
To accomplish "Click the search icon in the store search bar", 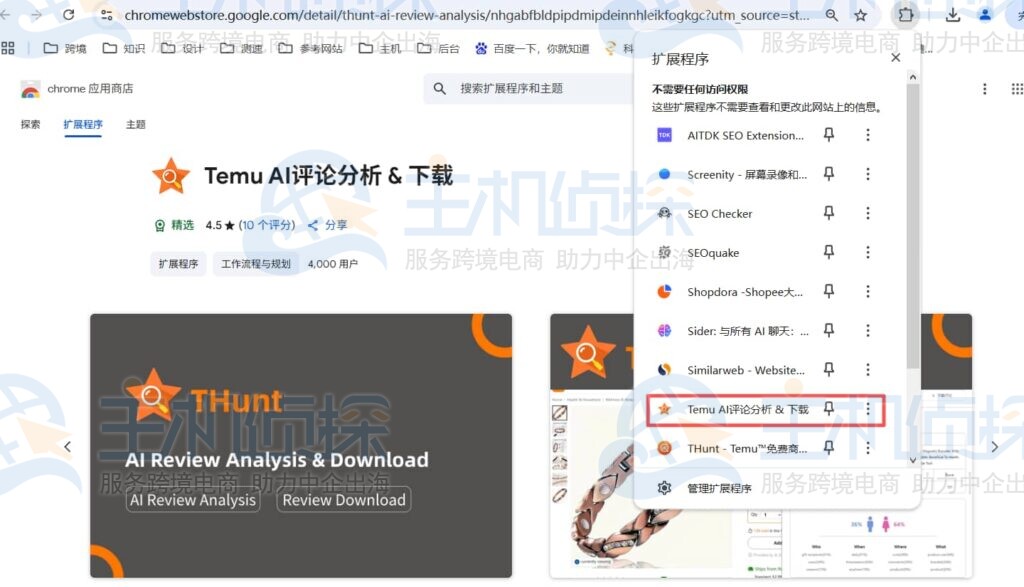I will (x=440, y=89).
